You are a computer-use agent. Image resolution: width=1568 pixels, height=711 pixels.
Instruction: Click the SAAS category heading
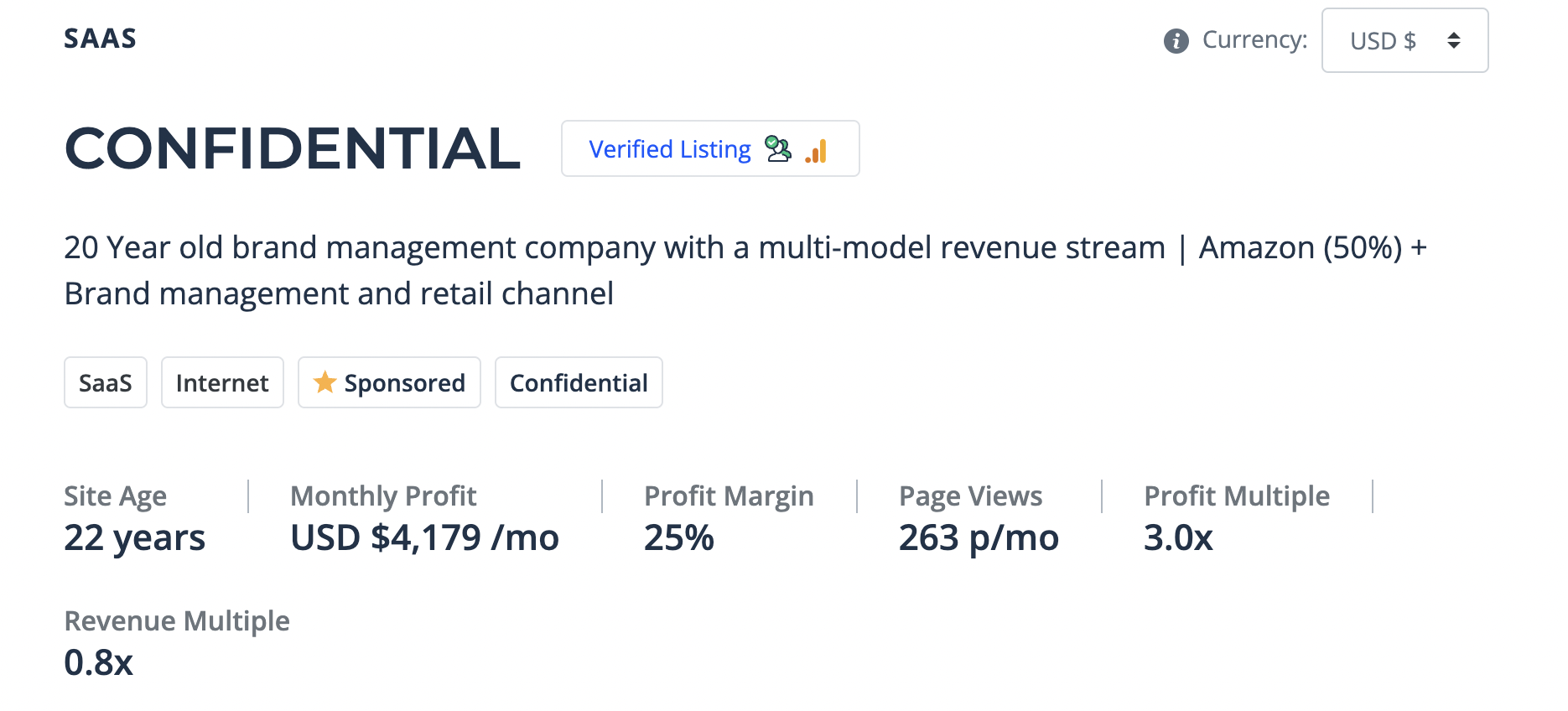(x=100, y=39)
